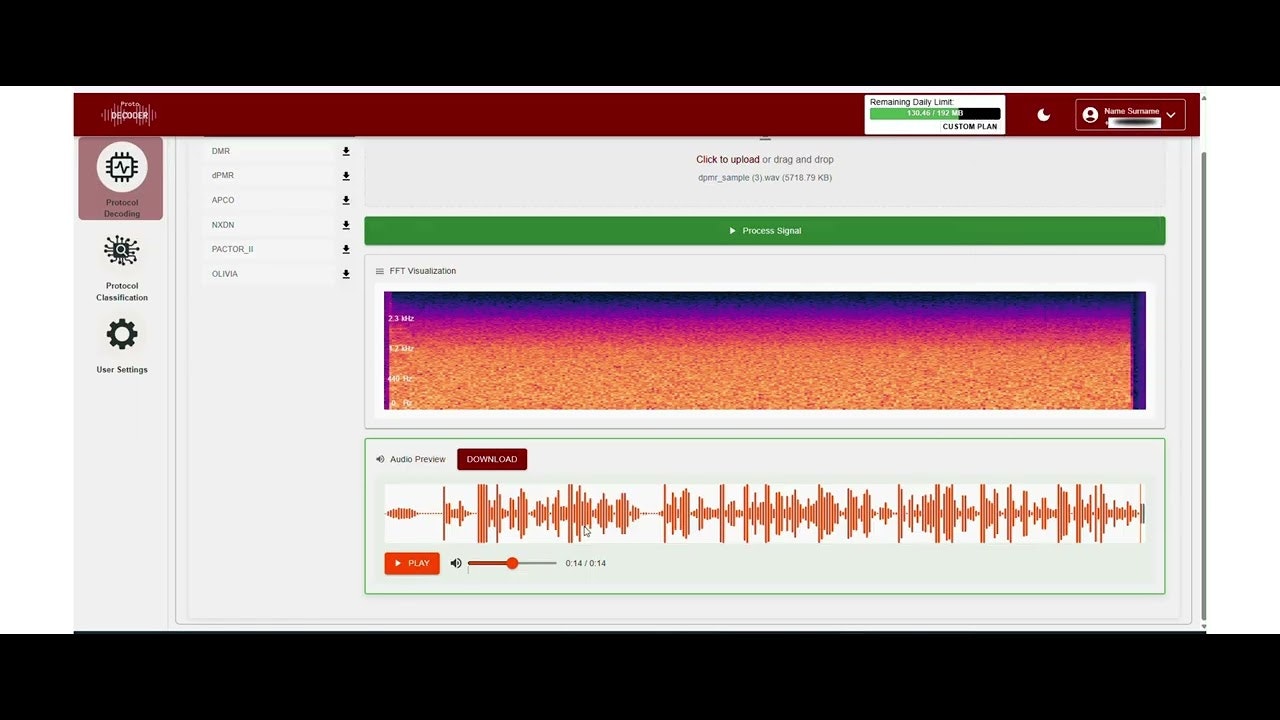This screenshot has height=720, width=1280.
Task: Open the Protocol Classification sidebar icon
Action: click(121, 251)
